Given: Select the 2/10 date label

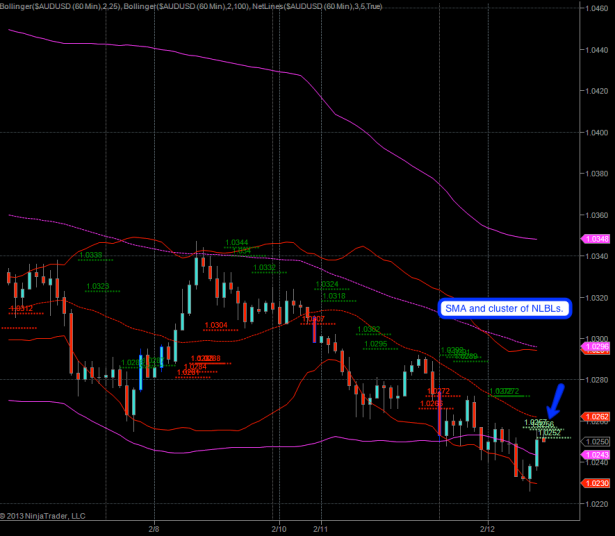Looking at the screenshot, I should point(279,527).
